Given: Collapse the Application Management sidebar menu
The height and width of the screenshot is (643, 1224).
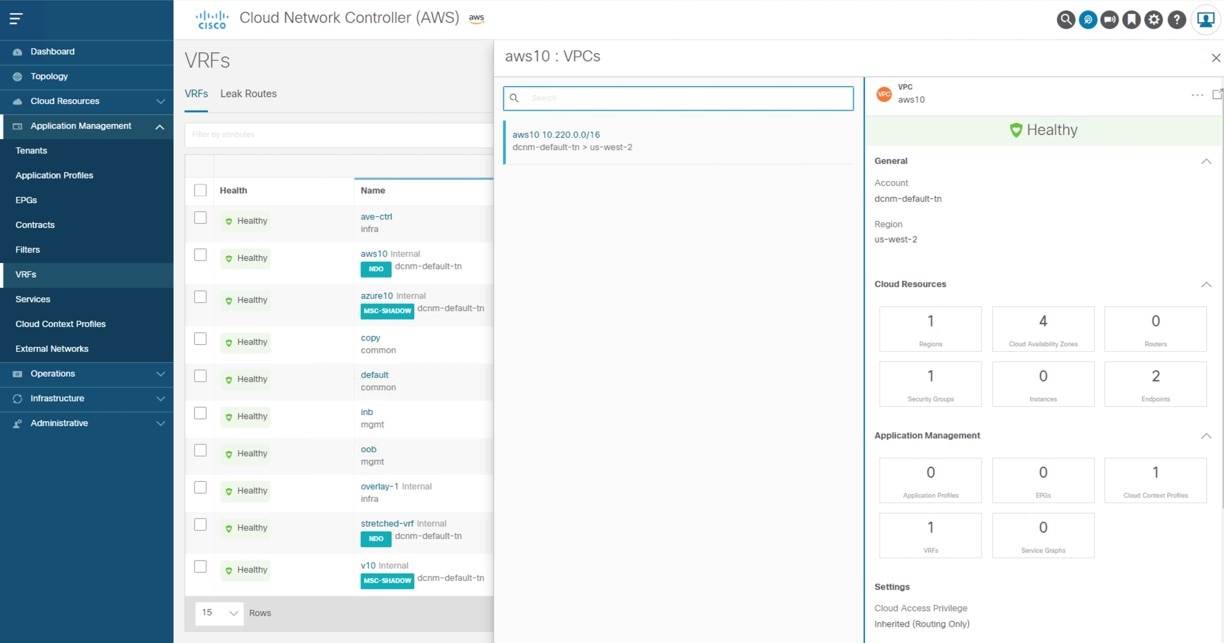Looking at the screenshot, I should 160,127.
